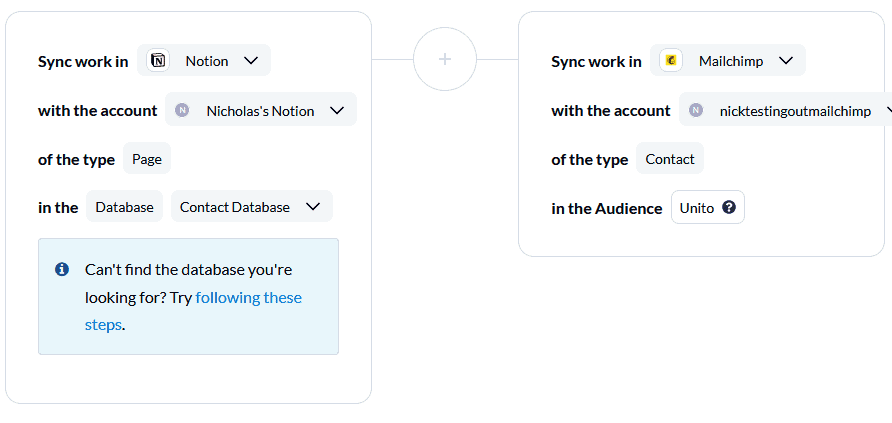Open the Mailchimp tool dropdown
892x423 pixels.
coord(728,60)
